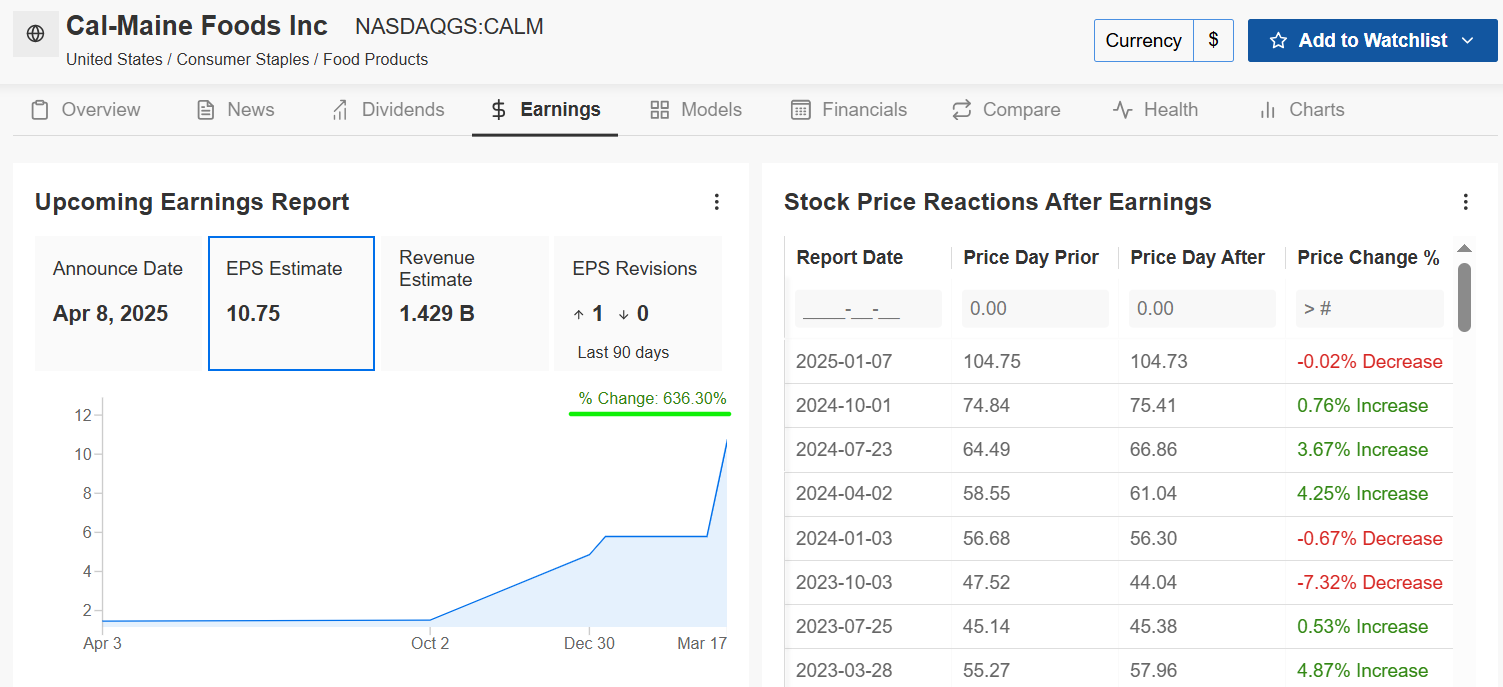The height and width of the screenshot is (687, 1503).
Task: Click the globe icon beside Cal-Maine Foods
Action: pos(35,34)
